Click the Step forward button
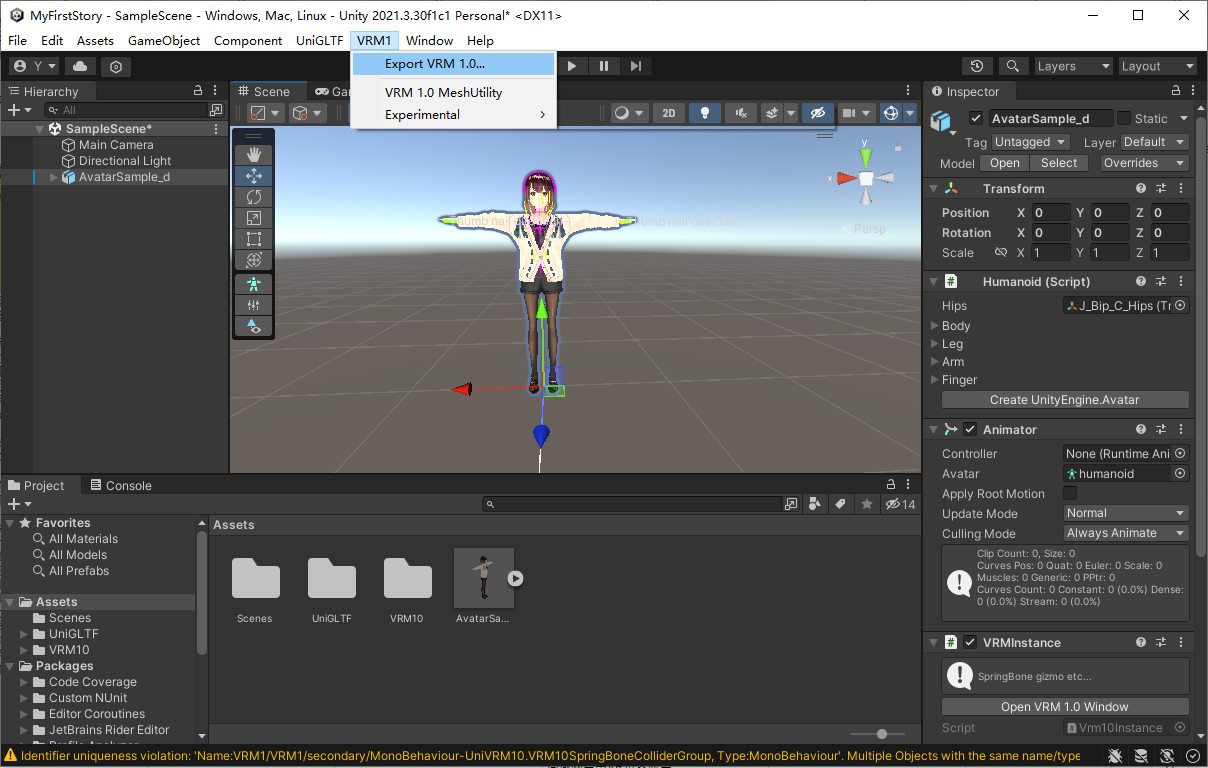 click(x=636, y=66)
